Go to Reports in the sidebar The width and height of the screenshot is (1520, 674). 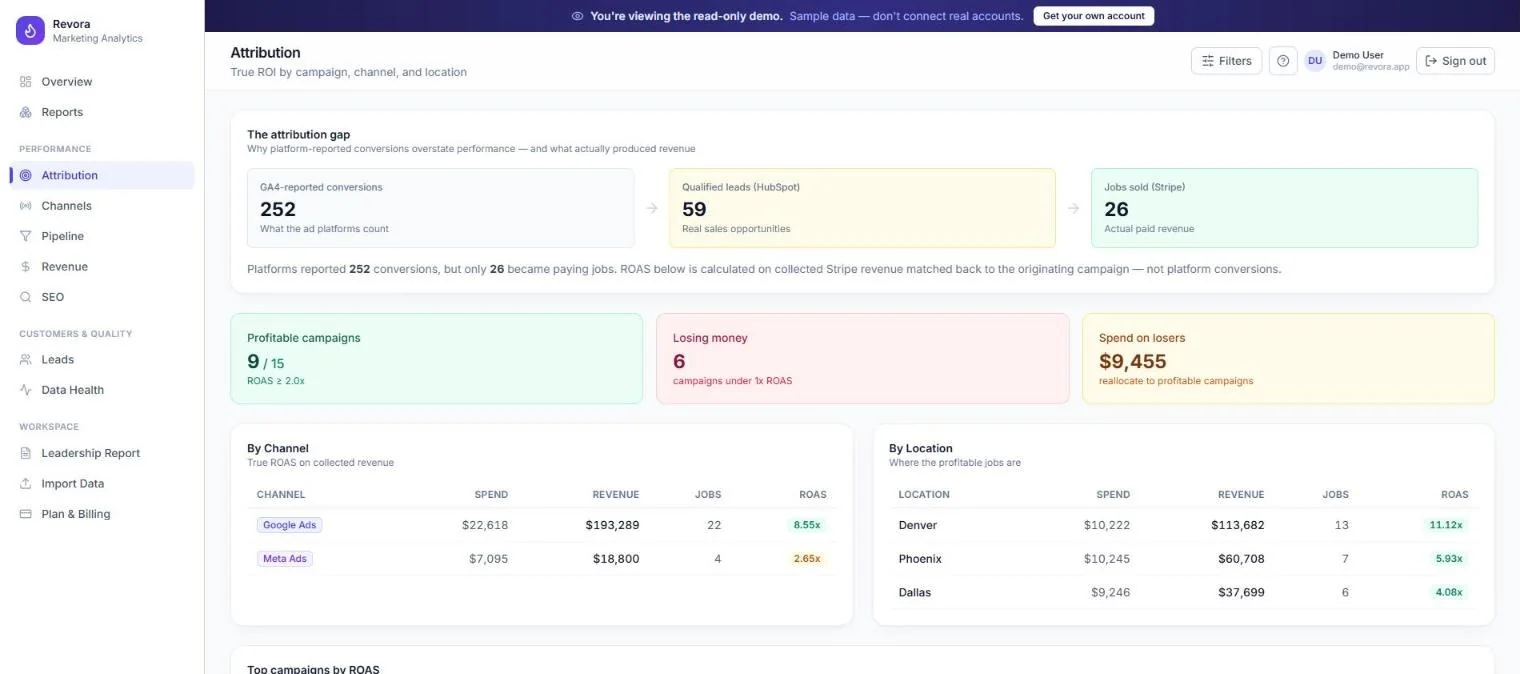tap(102, 112)
